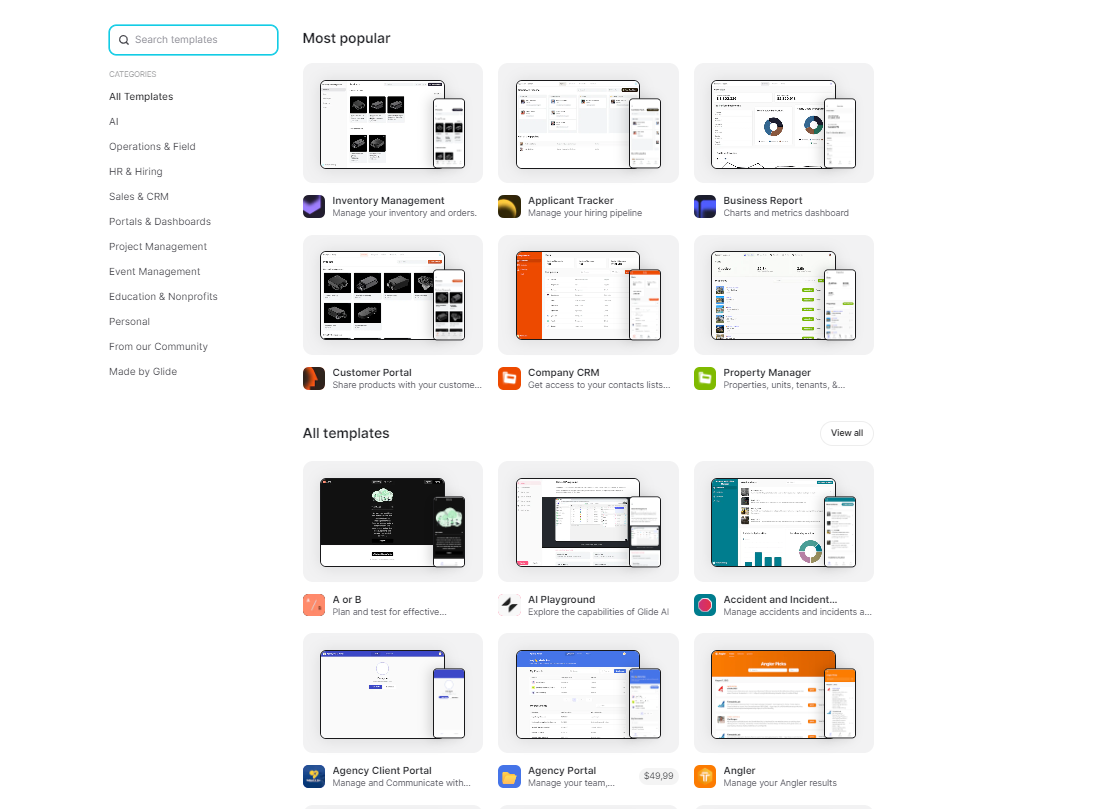Click 'Manage your Angler results' description
The image size is (1096, 809).
pyautogui.click(x=779, y=783)
